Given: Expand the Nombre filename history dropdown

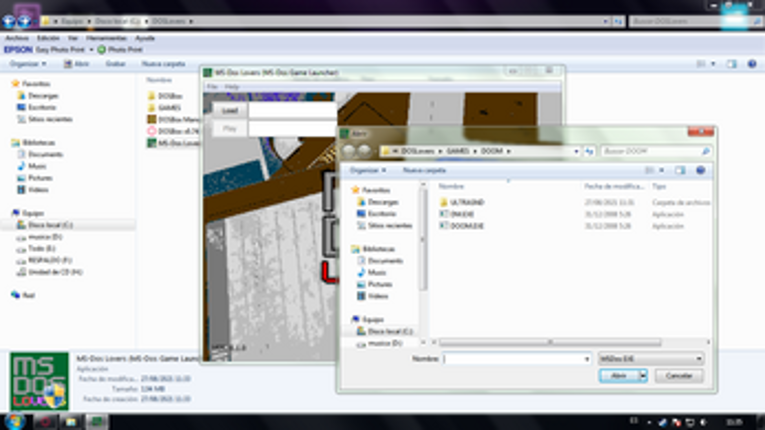Looking at the screenshot, I should point(586,359).
